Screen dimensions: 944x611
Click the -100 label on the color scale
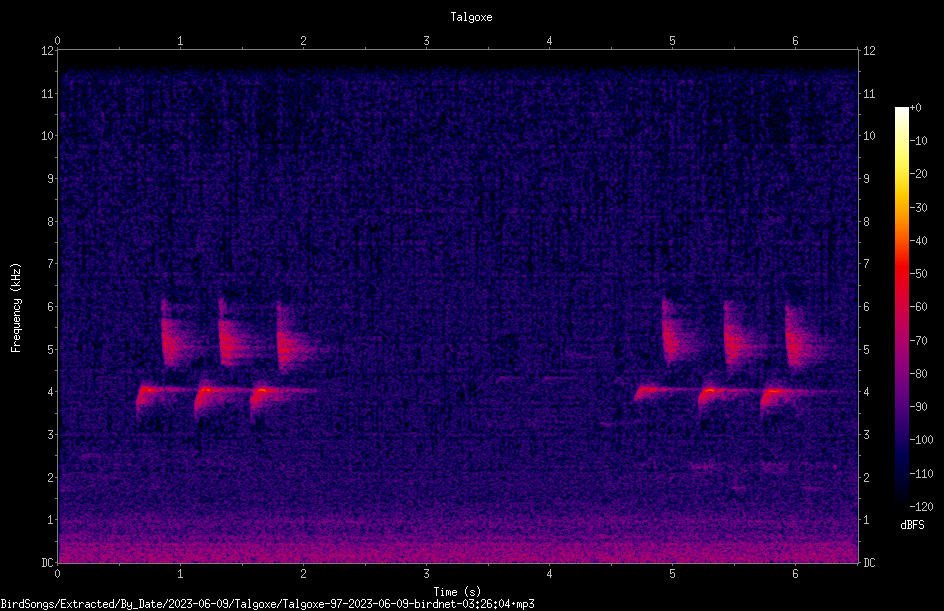pyautogui.click(x=922, y=440)
